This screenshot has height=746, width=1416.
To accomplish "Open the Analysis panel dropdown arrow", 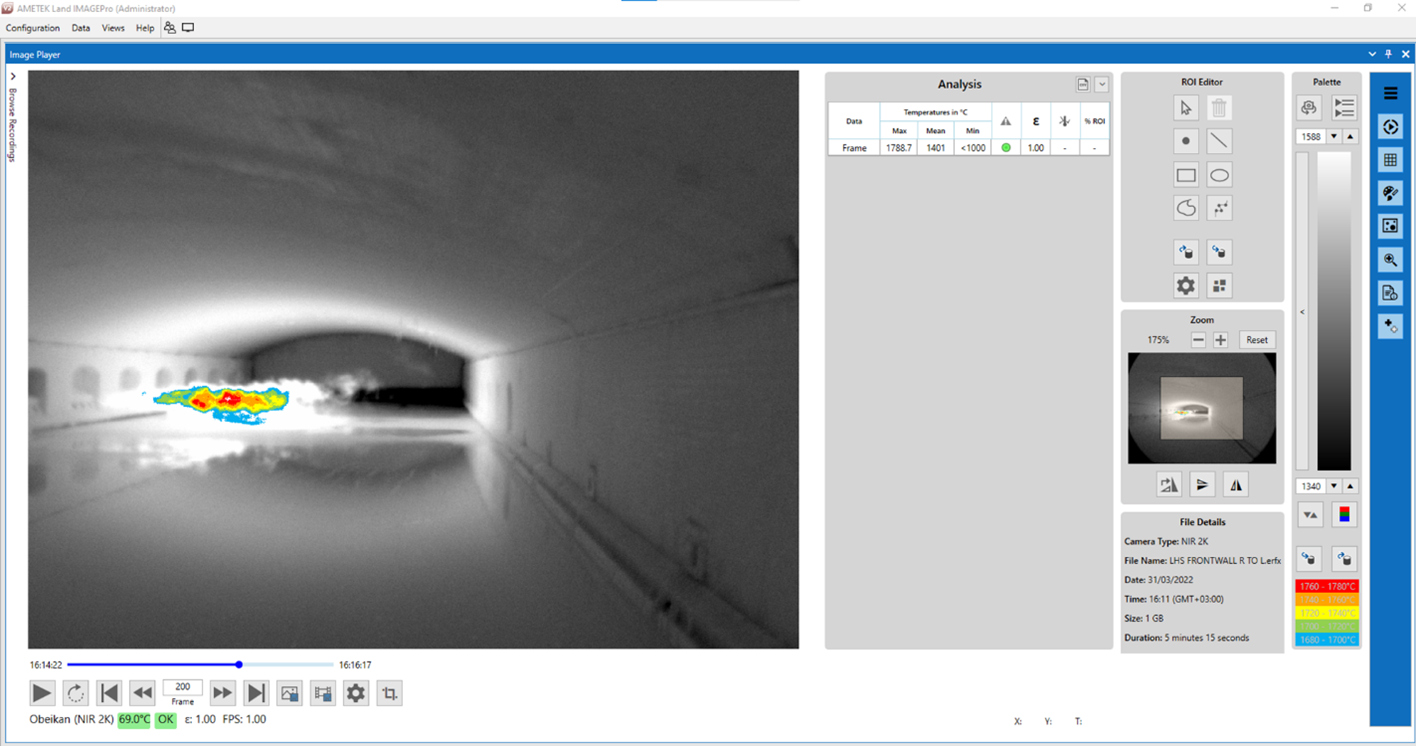I will click(1102, 85).
